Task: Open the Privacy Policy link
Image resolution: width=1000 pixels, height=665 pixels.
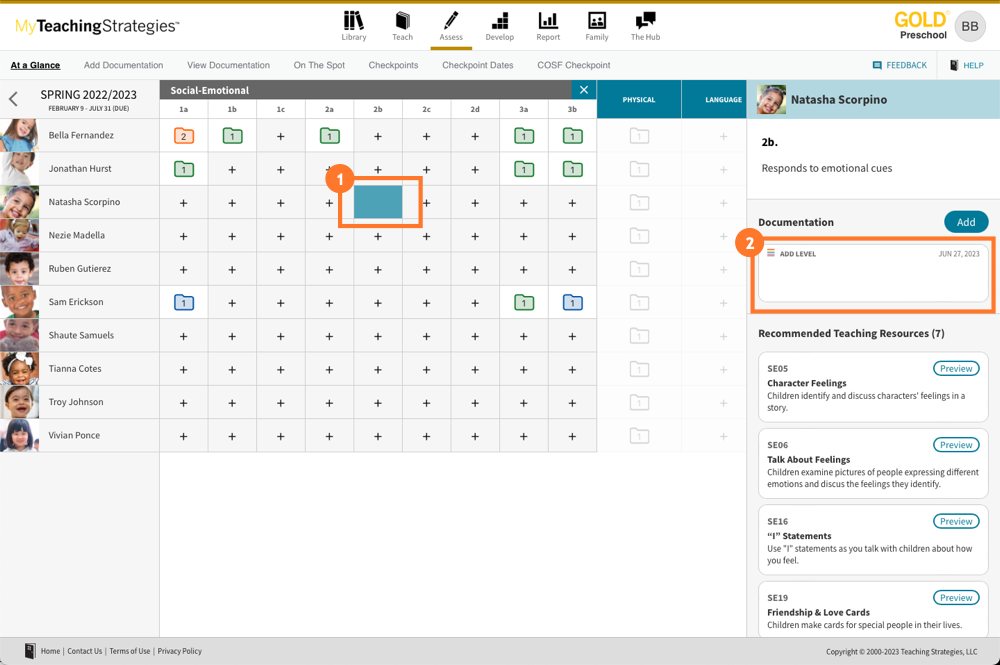Action: pos(179,651)
